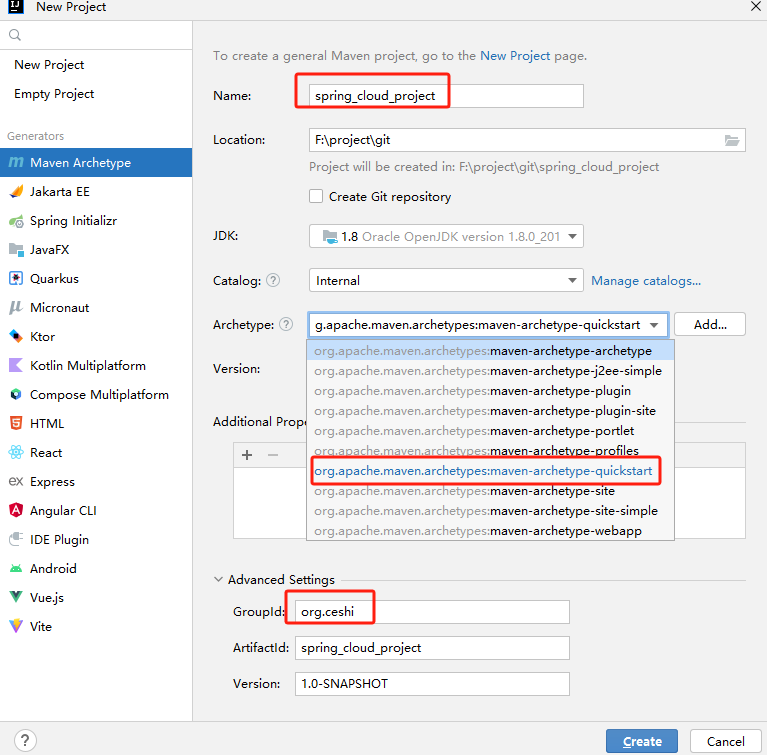Click the Add... archetype button
Image resolution: width=767 pixels, height=755 pixels.
coord(710,324)
